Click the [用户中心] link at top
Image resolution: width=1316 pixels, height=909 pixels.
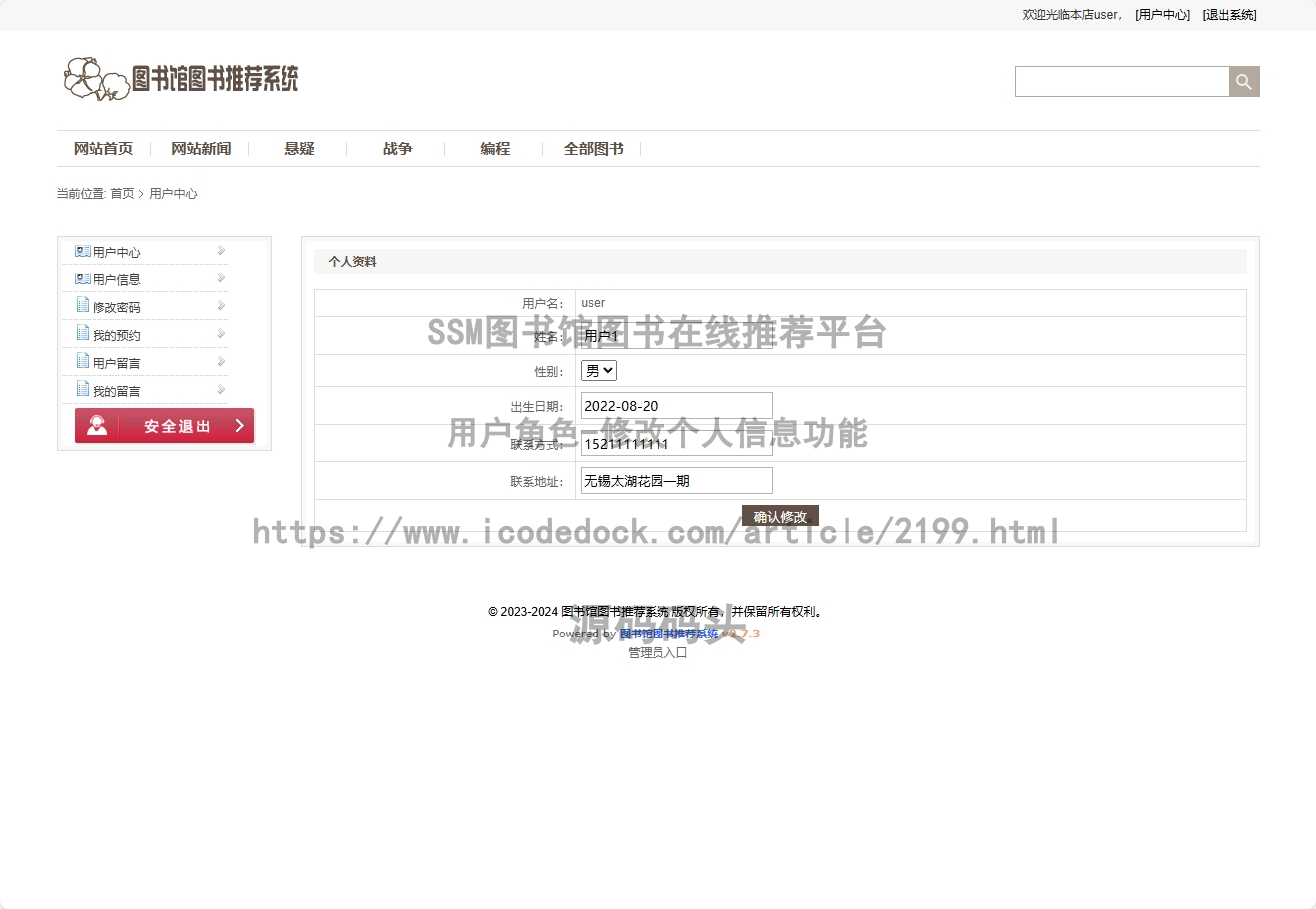pos(1162,15)
